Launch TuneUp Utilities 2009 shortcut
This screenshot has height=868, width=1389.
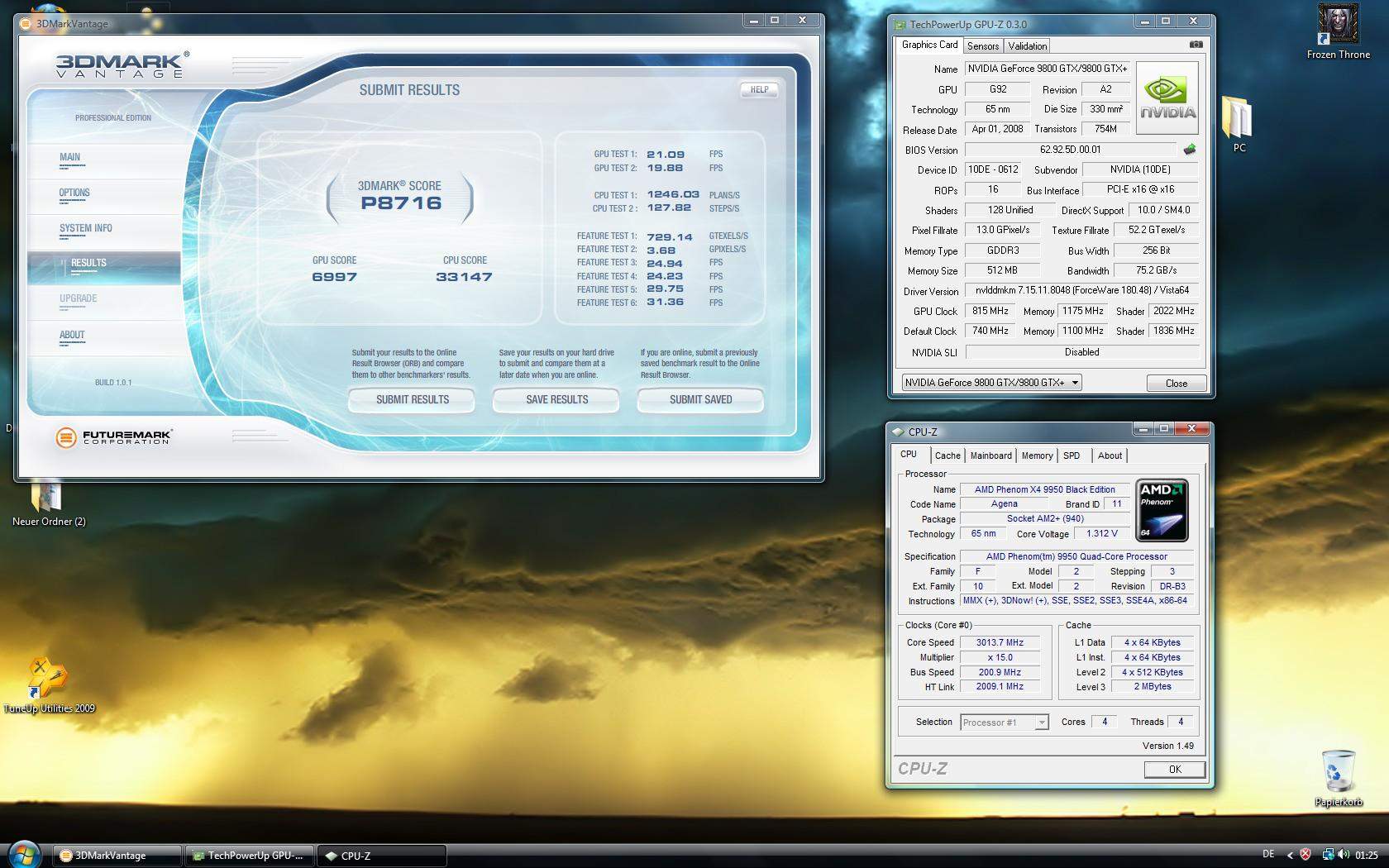(49, 685)
